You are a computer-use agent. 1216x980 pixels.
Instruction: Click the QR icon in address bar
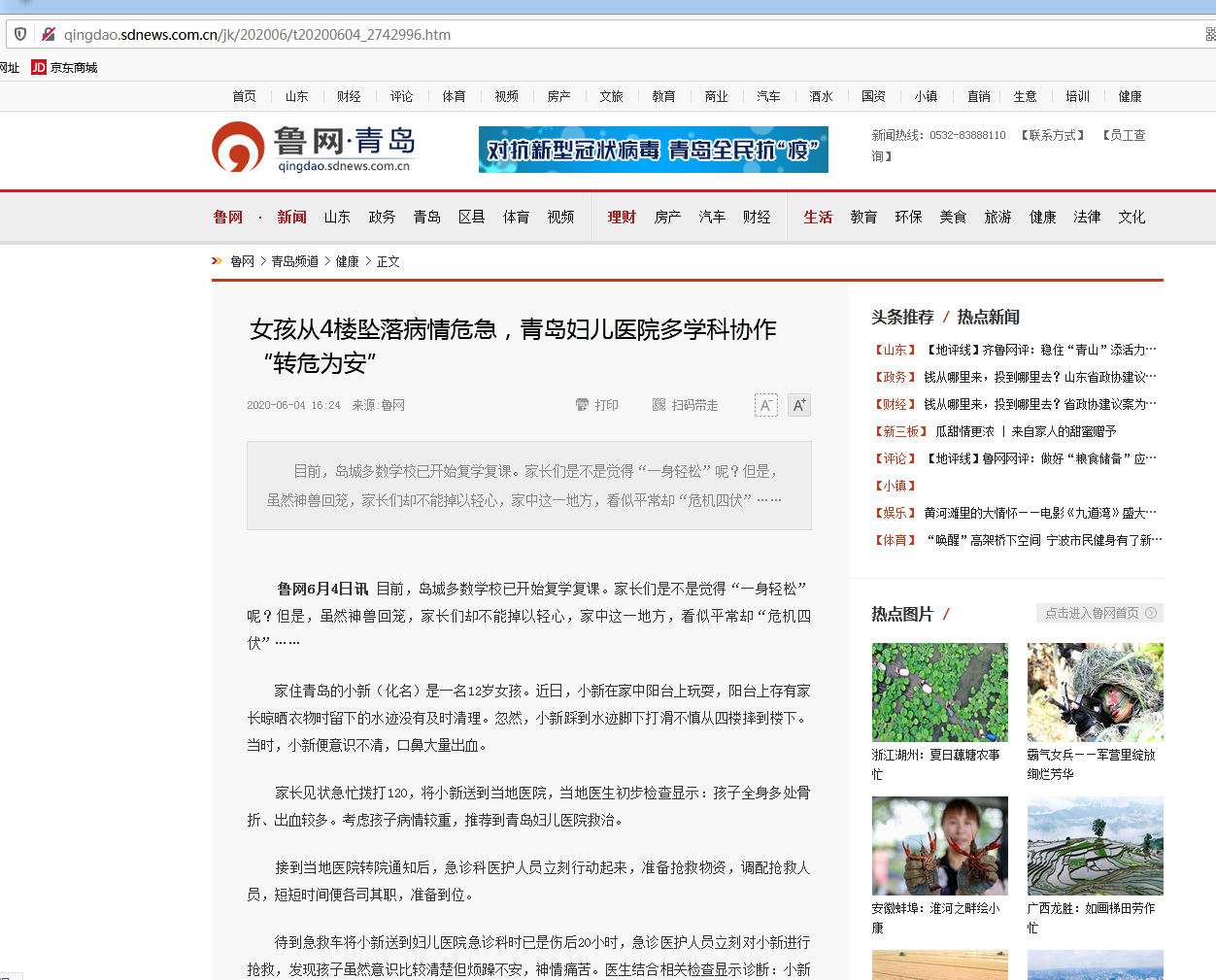click(x=1209, y=34)
